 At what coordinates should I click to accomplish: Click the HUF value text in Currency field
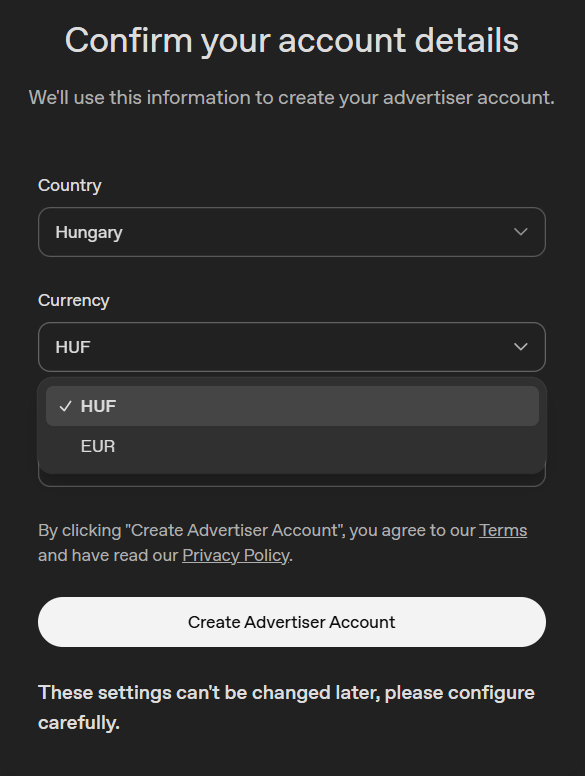pyautogui.click(x=73, y=347)
